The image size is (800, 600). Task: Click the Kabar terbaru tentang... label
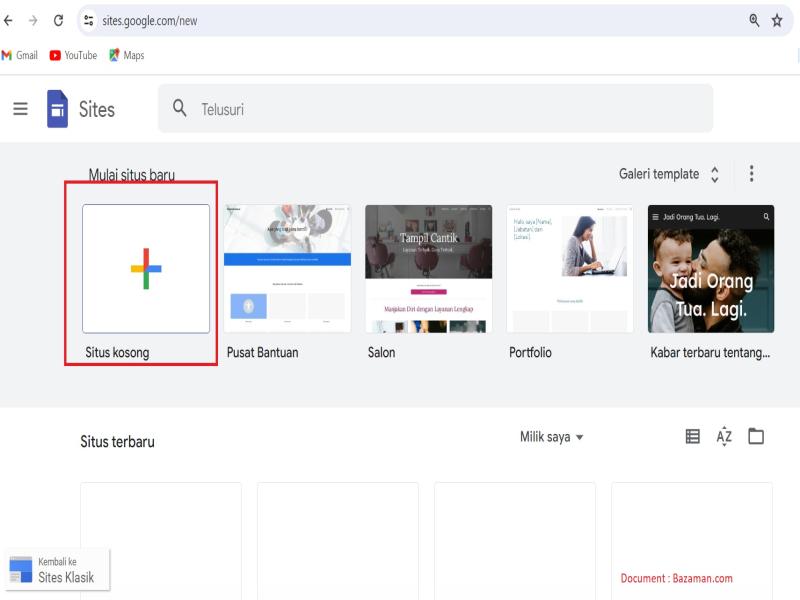point(710,353)
